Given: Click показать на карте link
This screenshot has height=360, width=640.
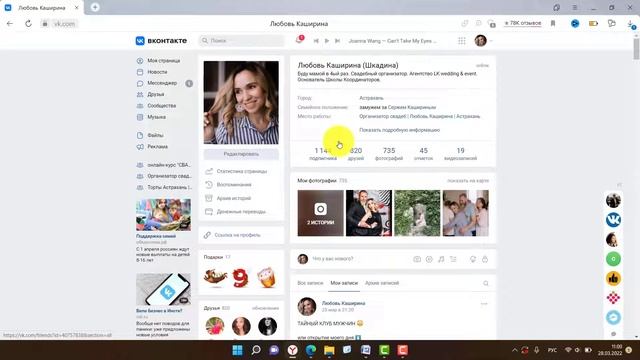Looking at the screenshot, I should (468, 180).
